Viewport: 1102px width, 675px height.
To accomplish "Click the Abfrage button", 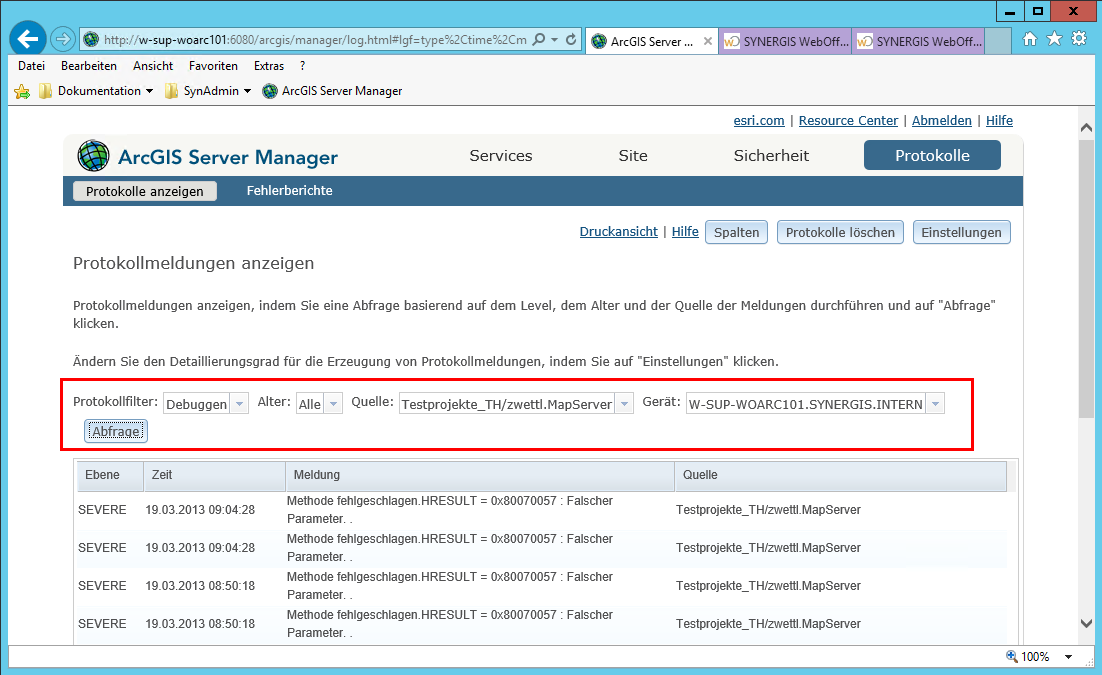I will tap(116, 431).
